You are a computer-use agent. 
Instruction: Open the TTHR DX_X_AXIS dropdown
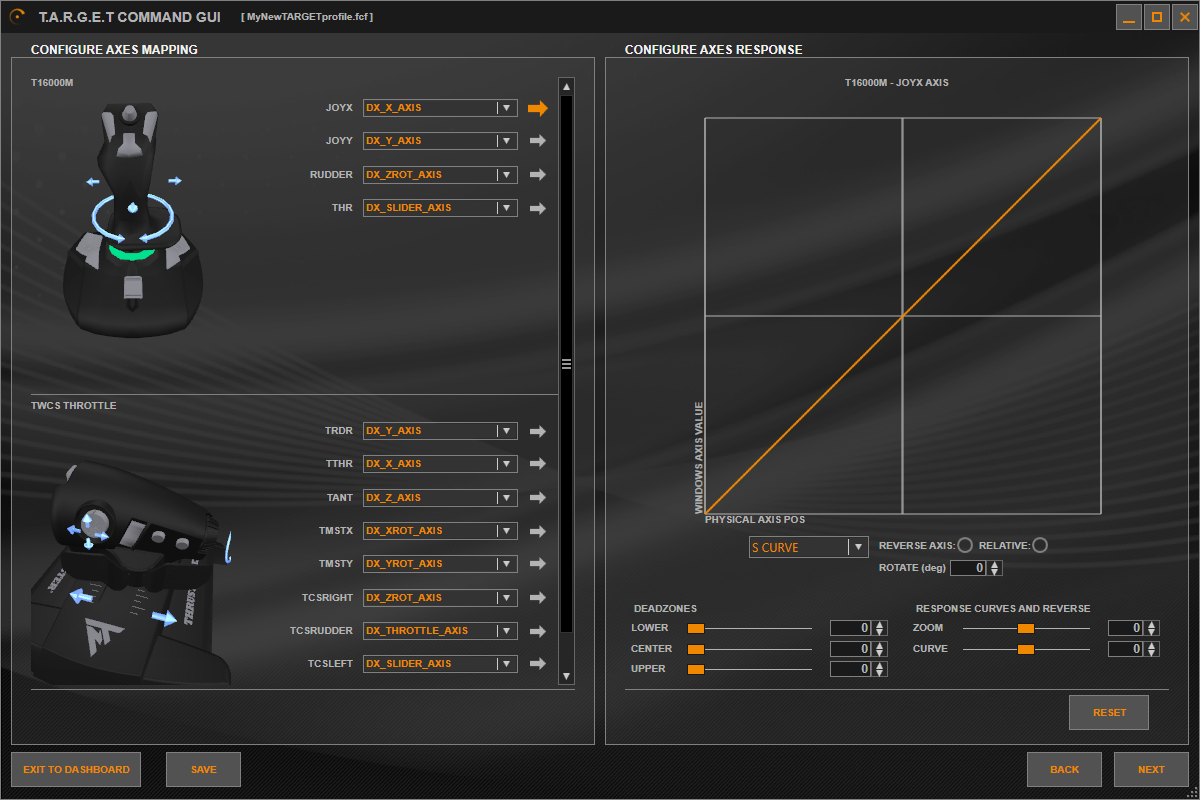coord(440,464)
